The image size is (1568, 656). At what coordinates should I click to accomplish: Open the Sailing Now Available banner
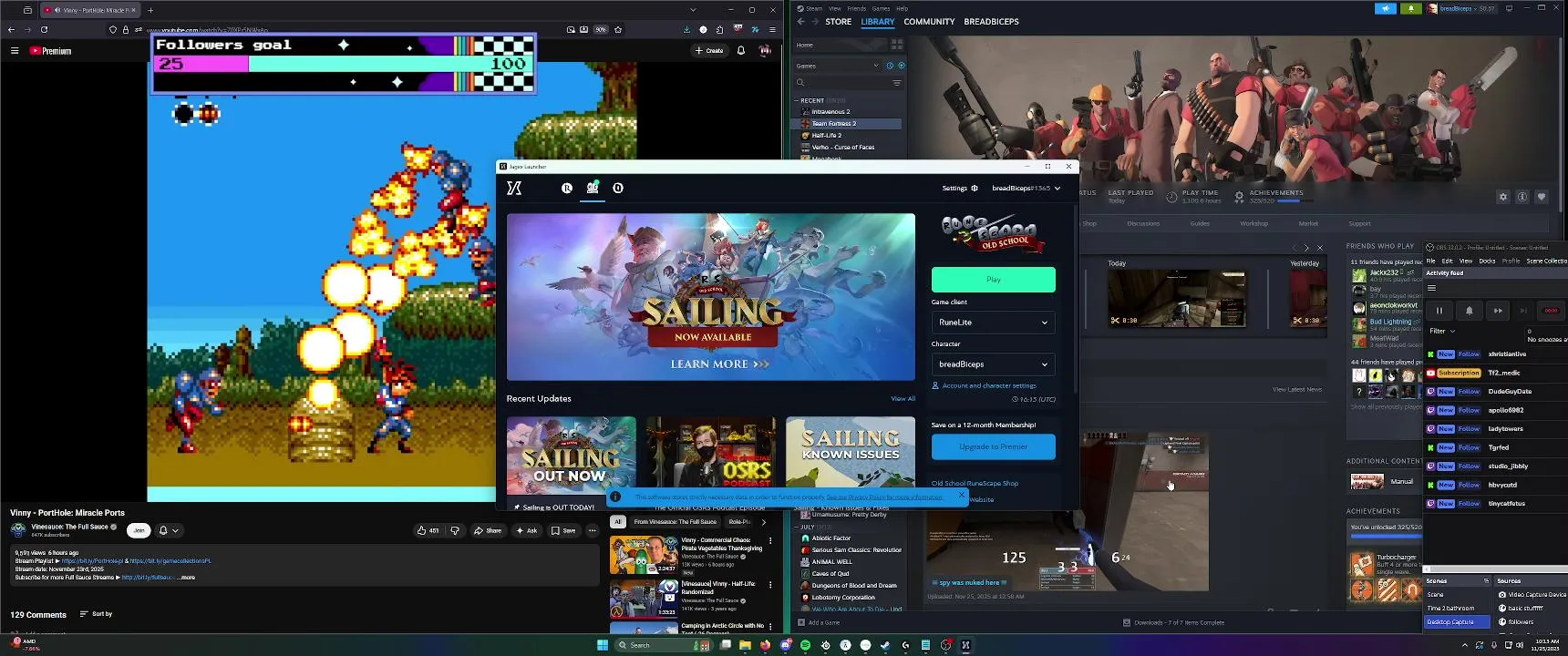tap(710, 297)
